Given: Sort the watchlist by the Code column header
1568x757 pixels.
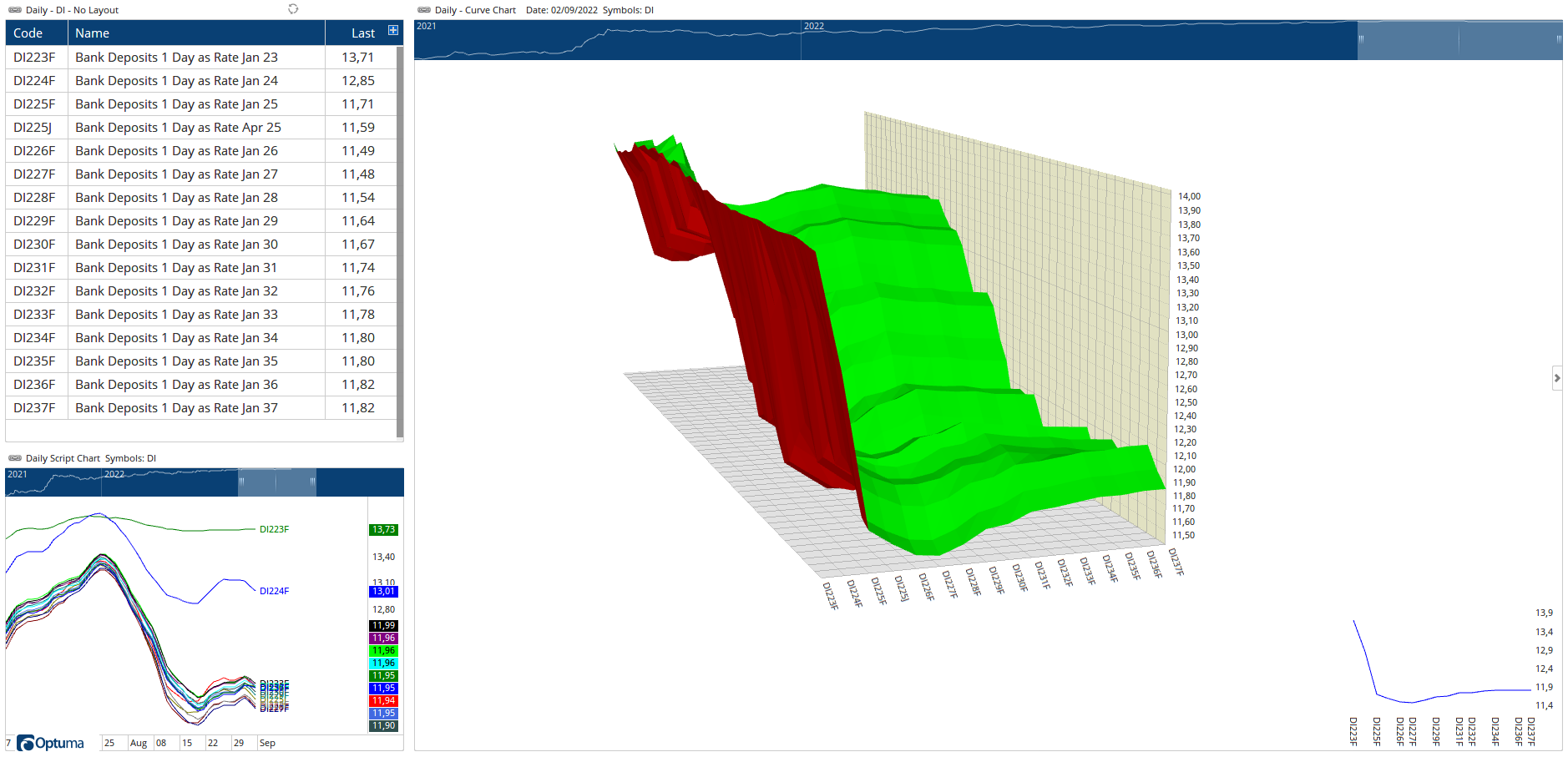Looking at the screenshot, I should click(x=28, y=33).
